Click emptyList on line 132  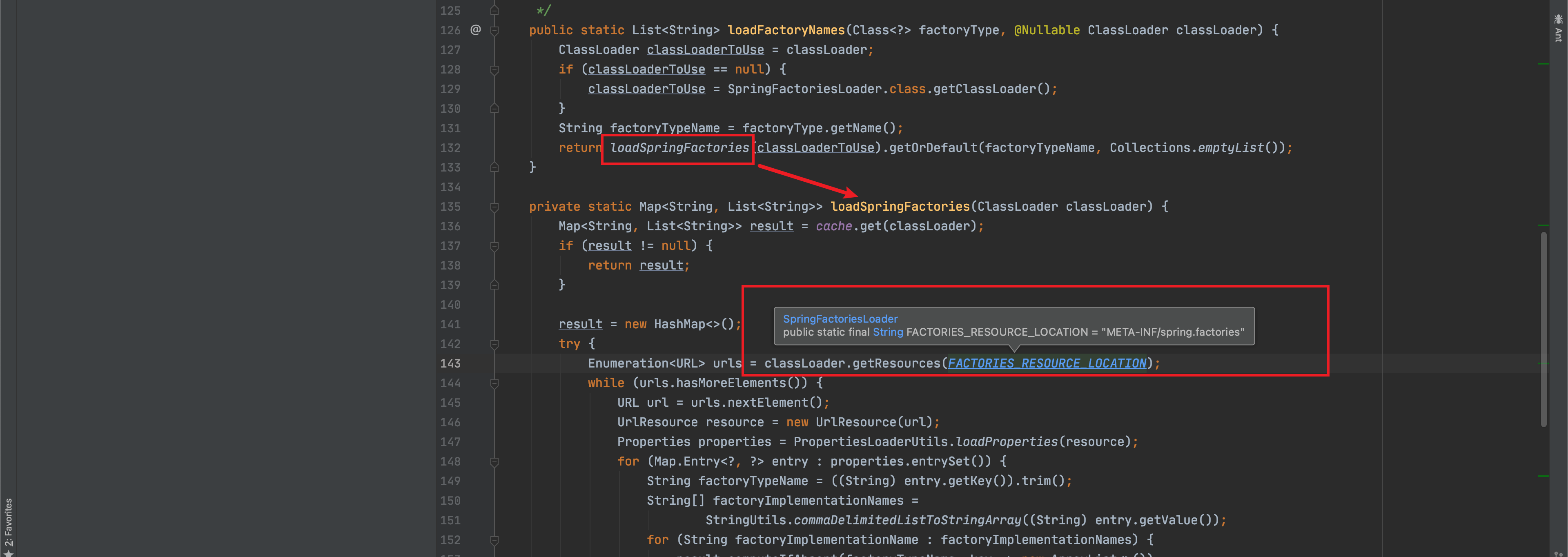1231,147
